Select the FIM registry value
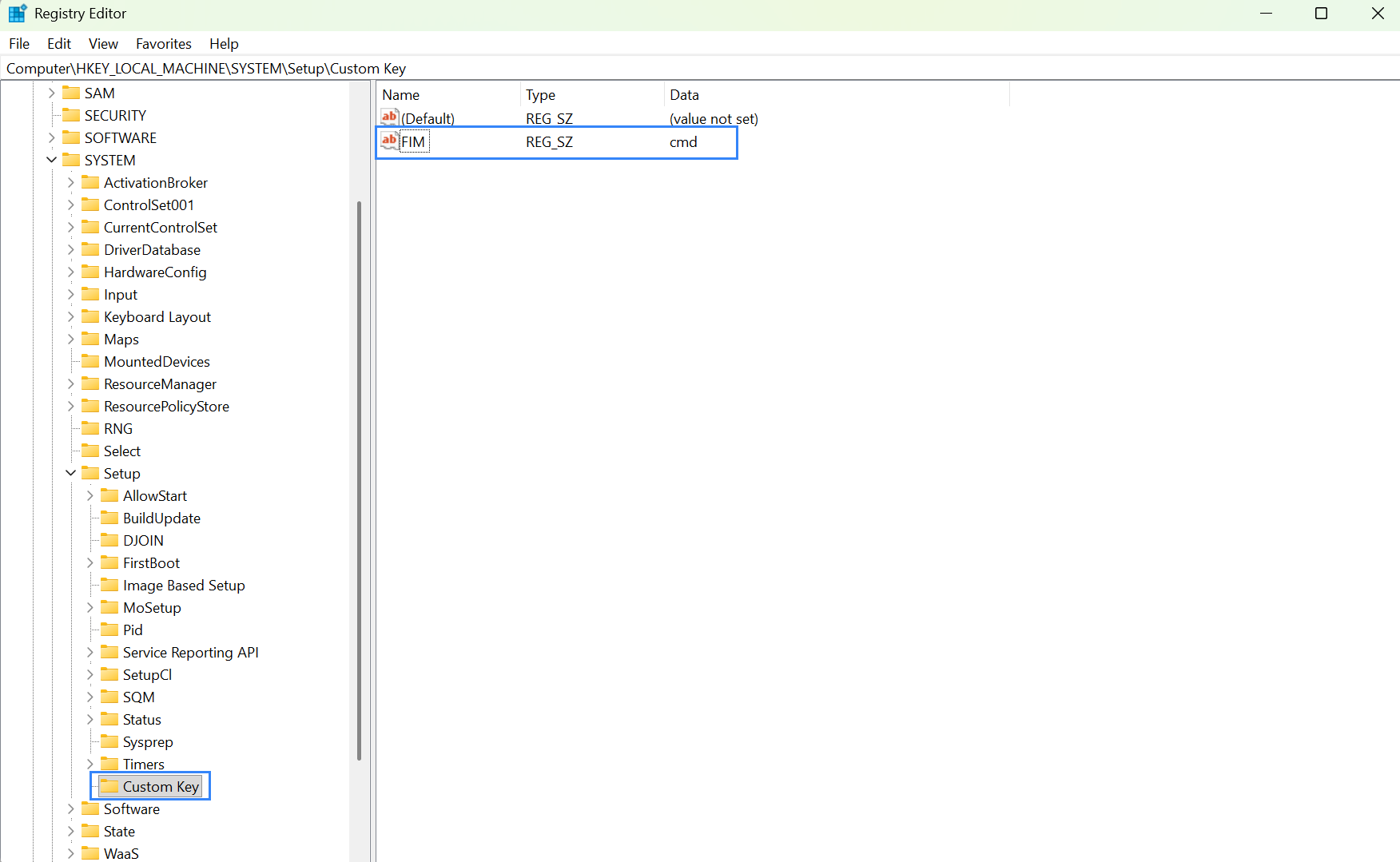Image resolution: width=1400 pixels, height=862 pixels. pos(415,141)
